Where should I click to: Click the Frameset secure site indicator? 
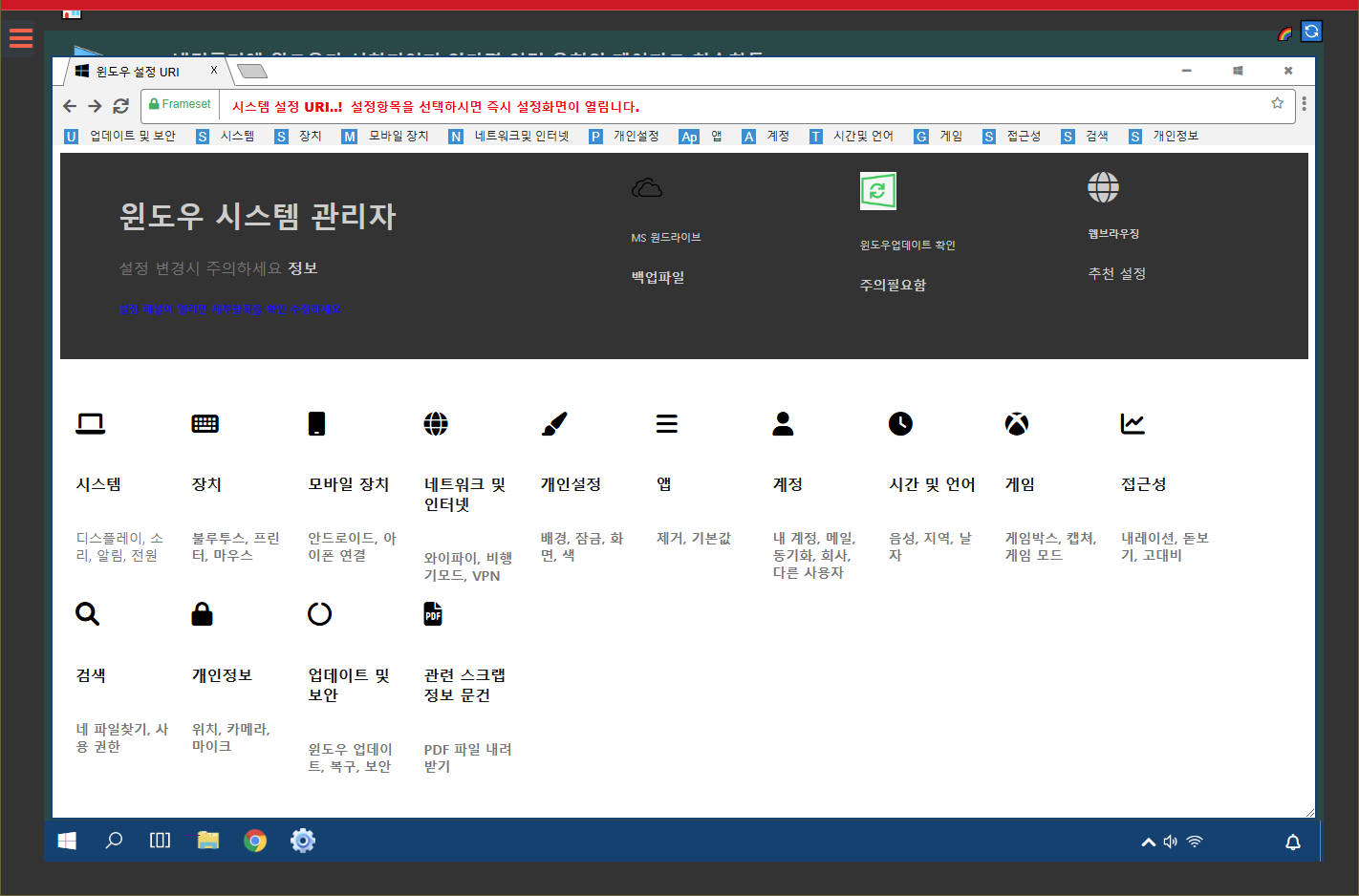180,104
